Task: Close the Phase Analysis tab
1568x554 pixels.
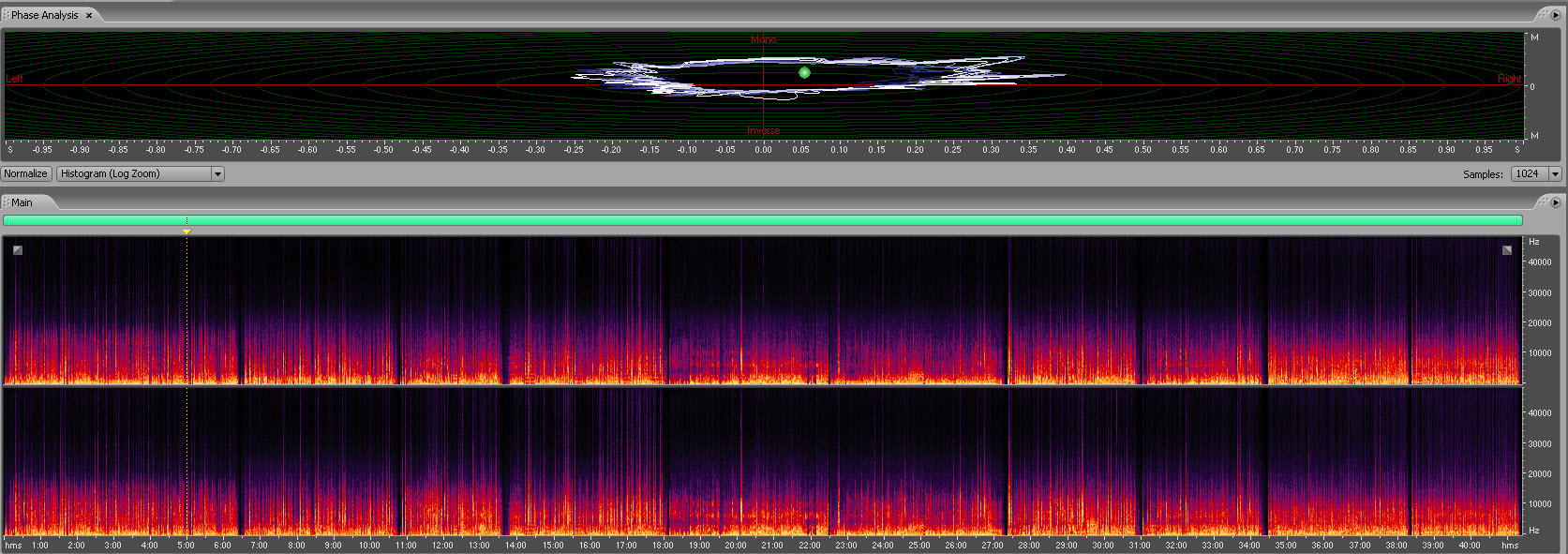Action: tap(89, 16)
